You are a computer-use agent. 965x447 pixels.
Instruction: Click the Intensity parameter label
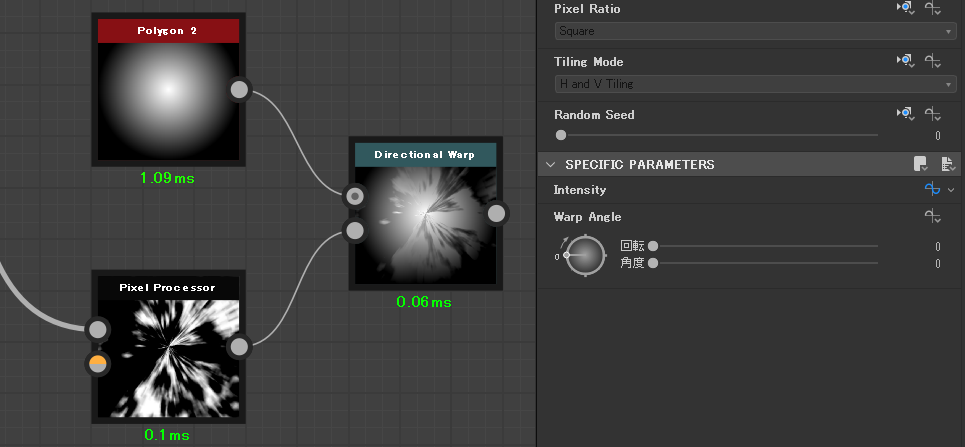click(x=580, y=190)
